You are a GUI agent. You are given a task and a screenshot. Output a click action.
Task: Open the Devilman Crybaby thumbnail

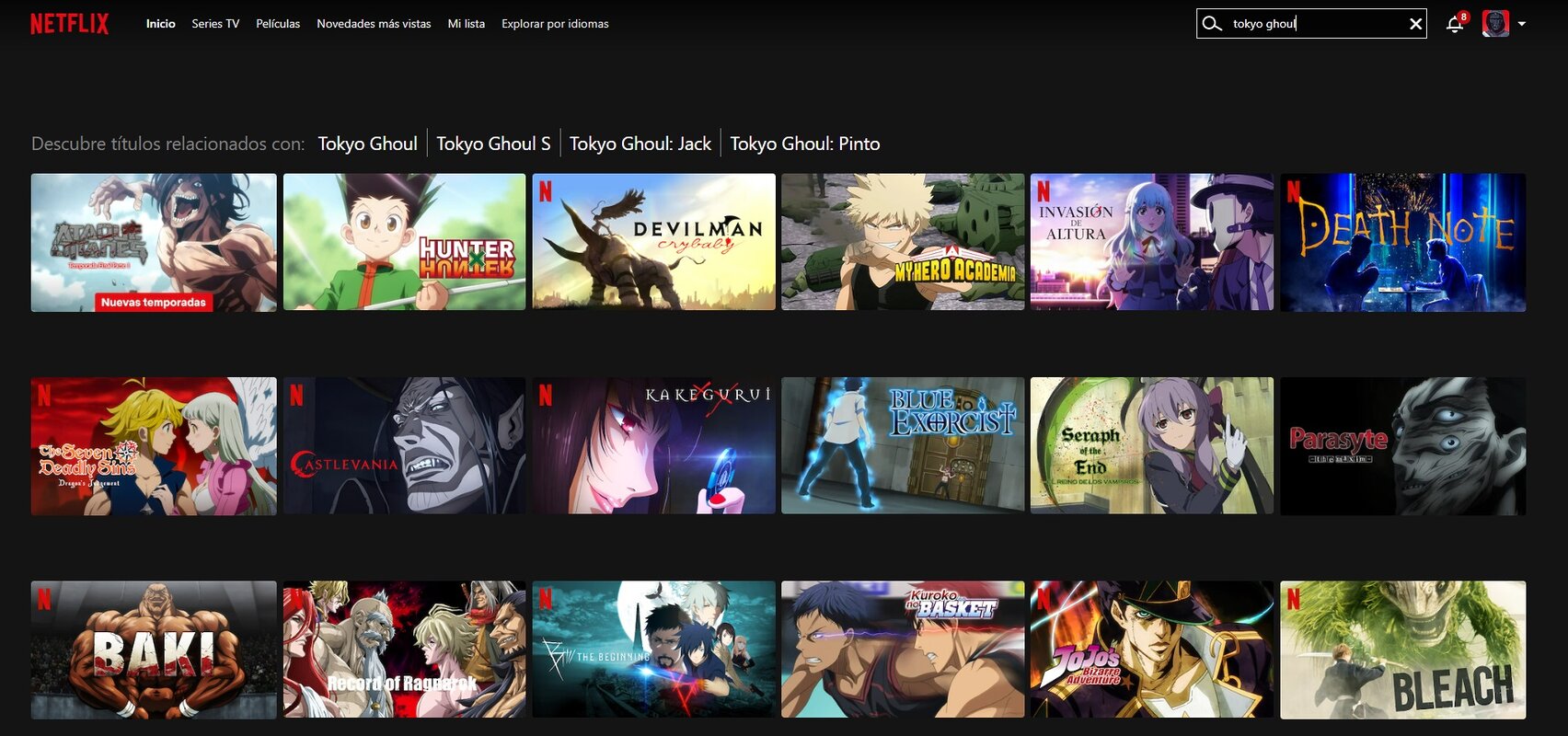coord(653,243)
